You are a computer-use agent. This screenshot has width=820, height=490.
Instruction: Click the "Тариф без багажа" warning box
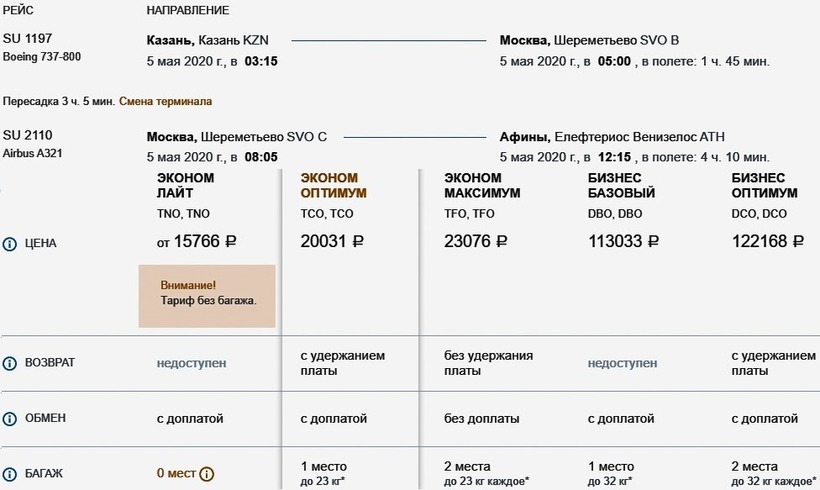click(x=206, y=296)
